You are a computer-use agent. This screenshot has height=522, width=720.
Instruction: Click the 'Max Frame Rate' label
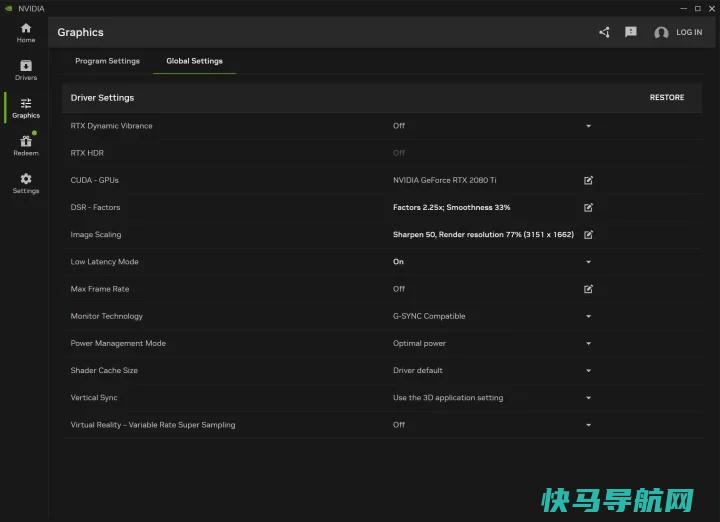click(100, 289)
